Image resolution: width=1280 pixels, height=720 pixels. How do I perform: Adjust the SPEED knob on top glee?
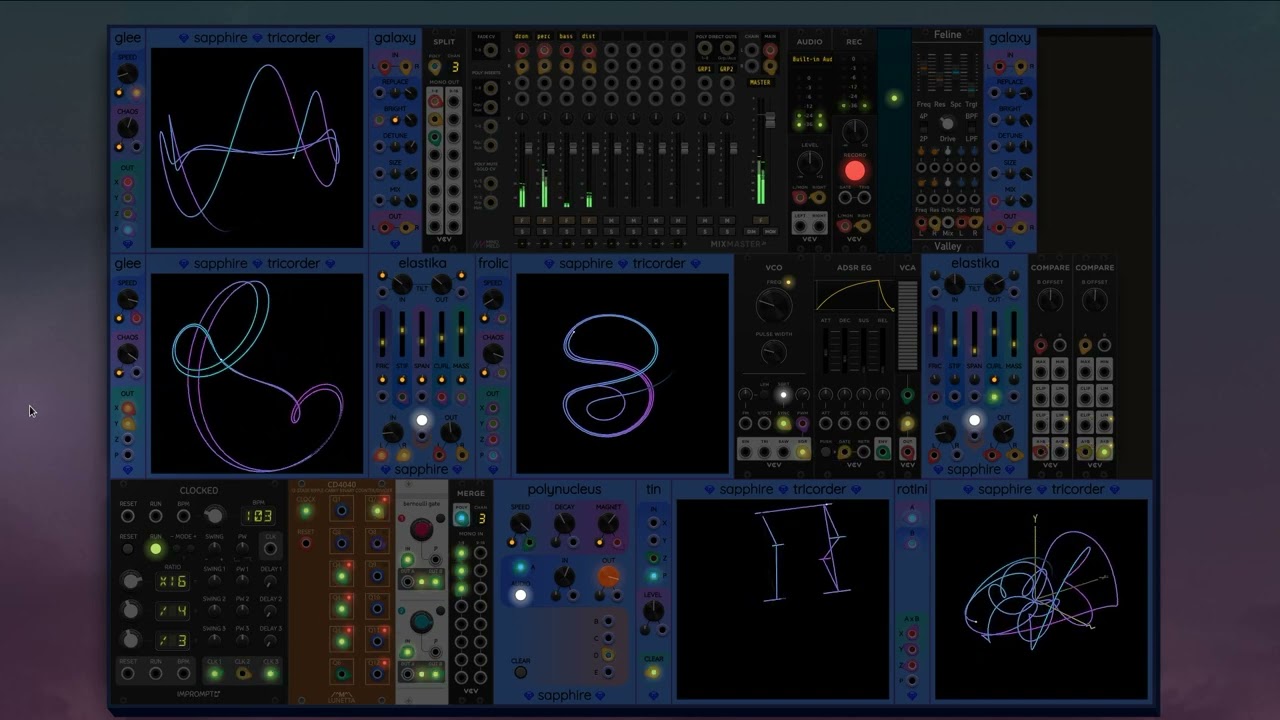click(128, 74)
